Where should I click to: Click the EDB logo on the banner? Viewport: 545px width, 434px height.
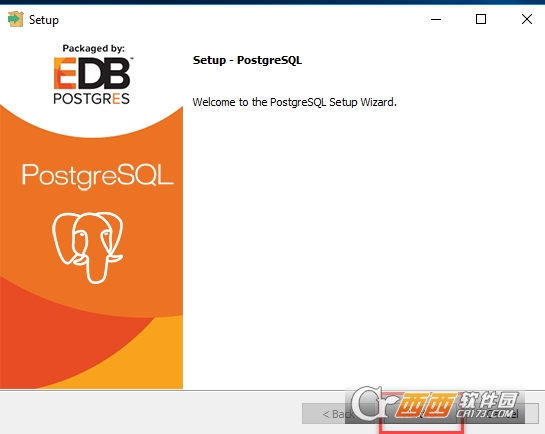click(x=92, y=73)
